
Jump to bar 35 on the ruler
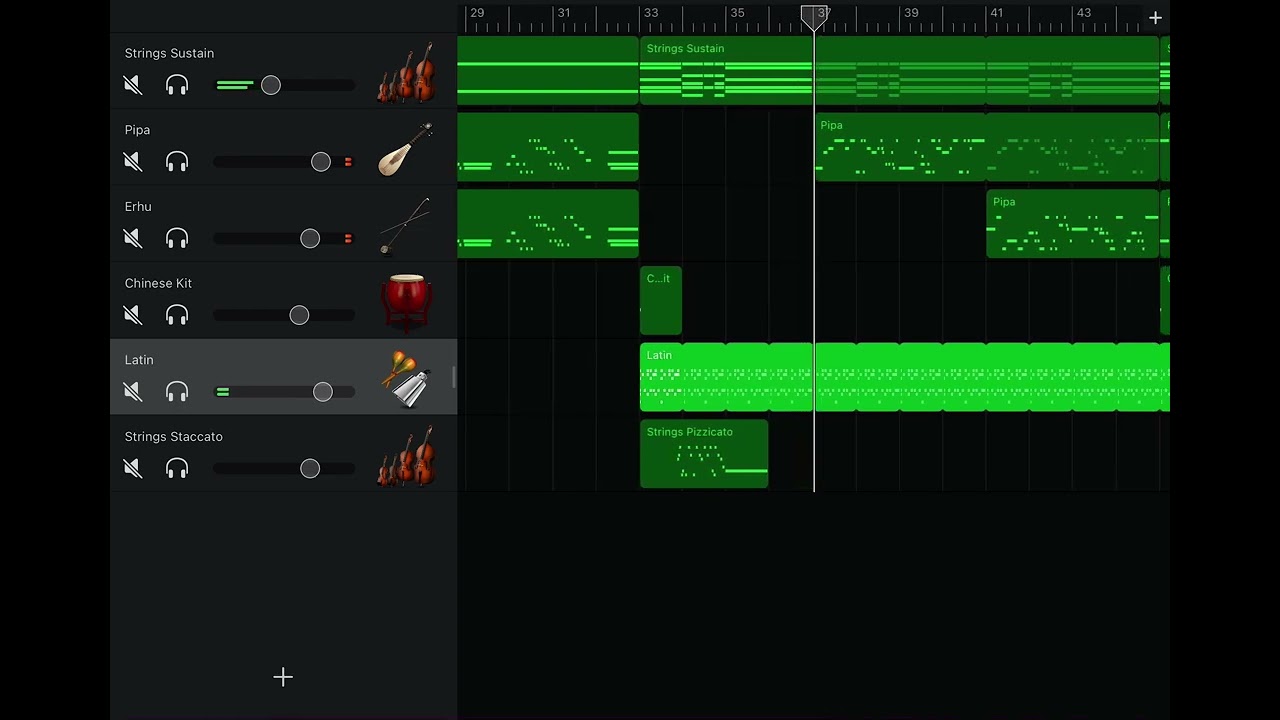point(737,13)
